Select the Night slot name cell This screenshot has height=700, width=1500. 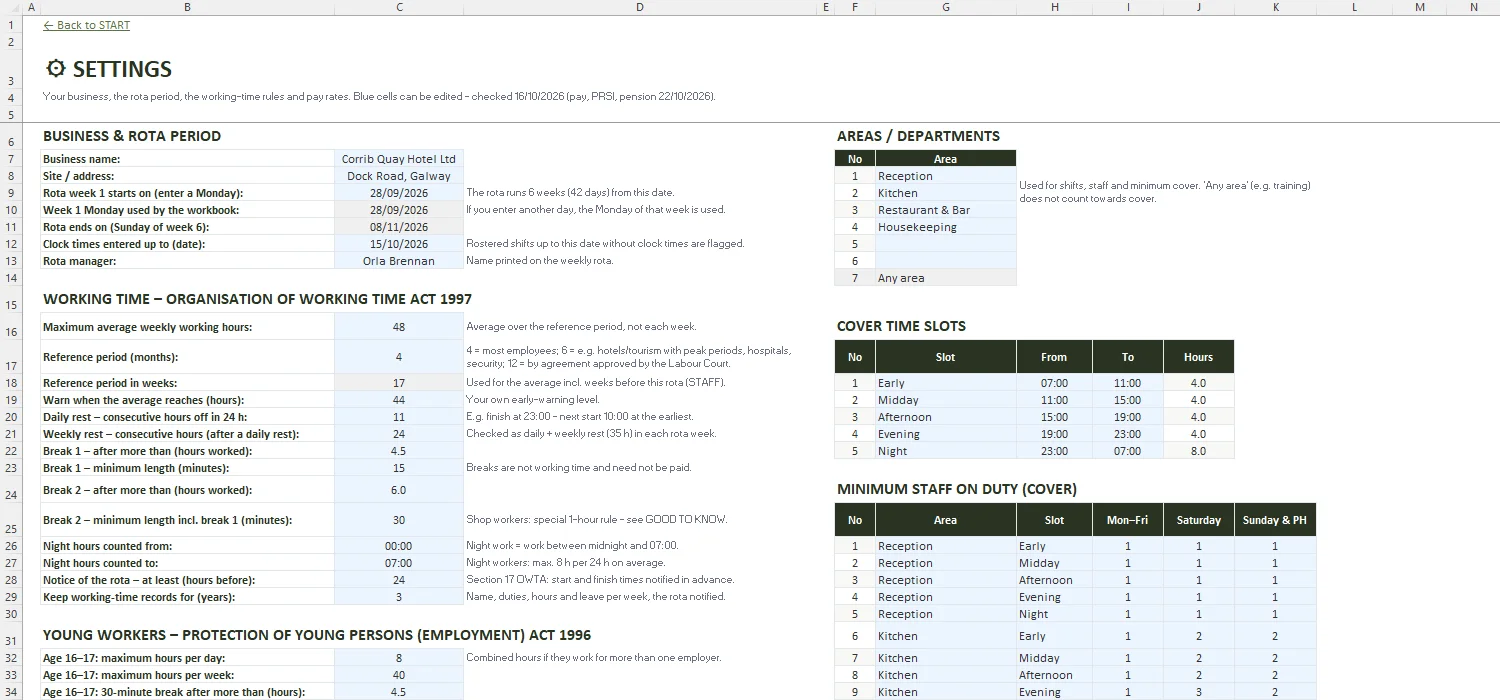945,451
